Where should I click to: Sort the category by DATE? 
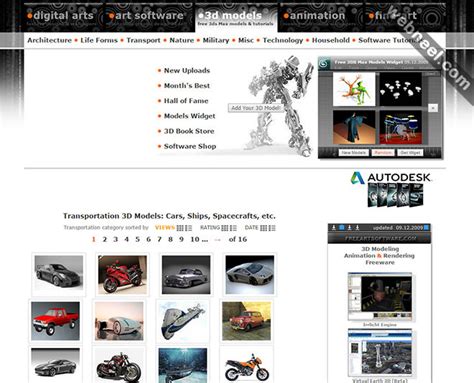(x=251, y=228)
